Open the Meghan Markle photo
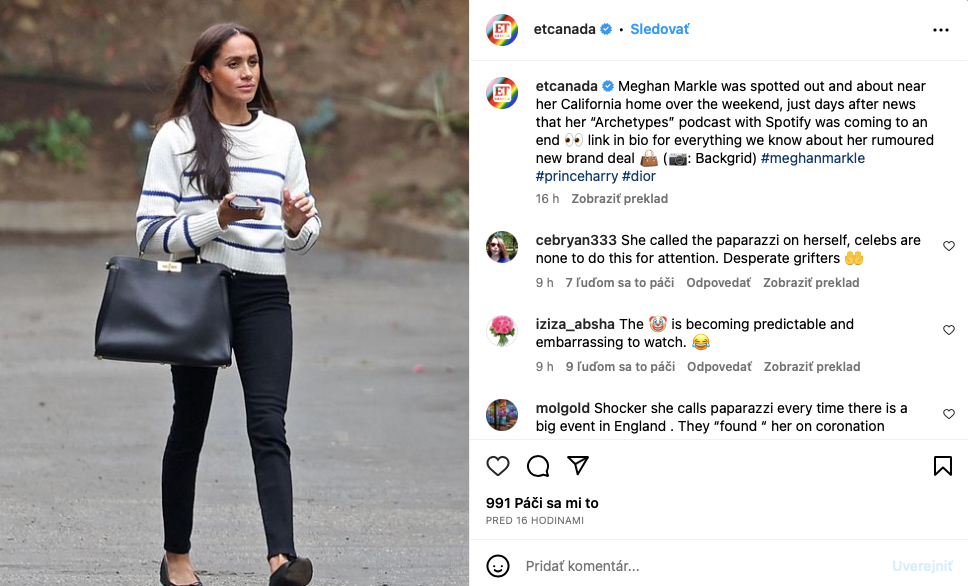968x586 pixels. [x=234, y=293]
